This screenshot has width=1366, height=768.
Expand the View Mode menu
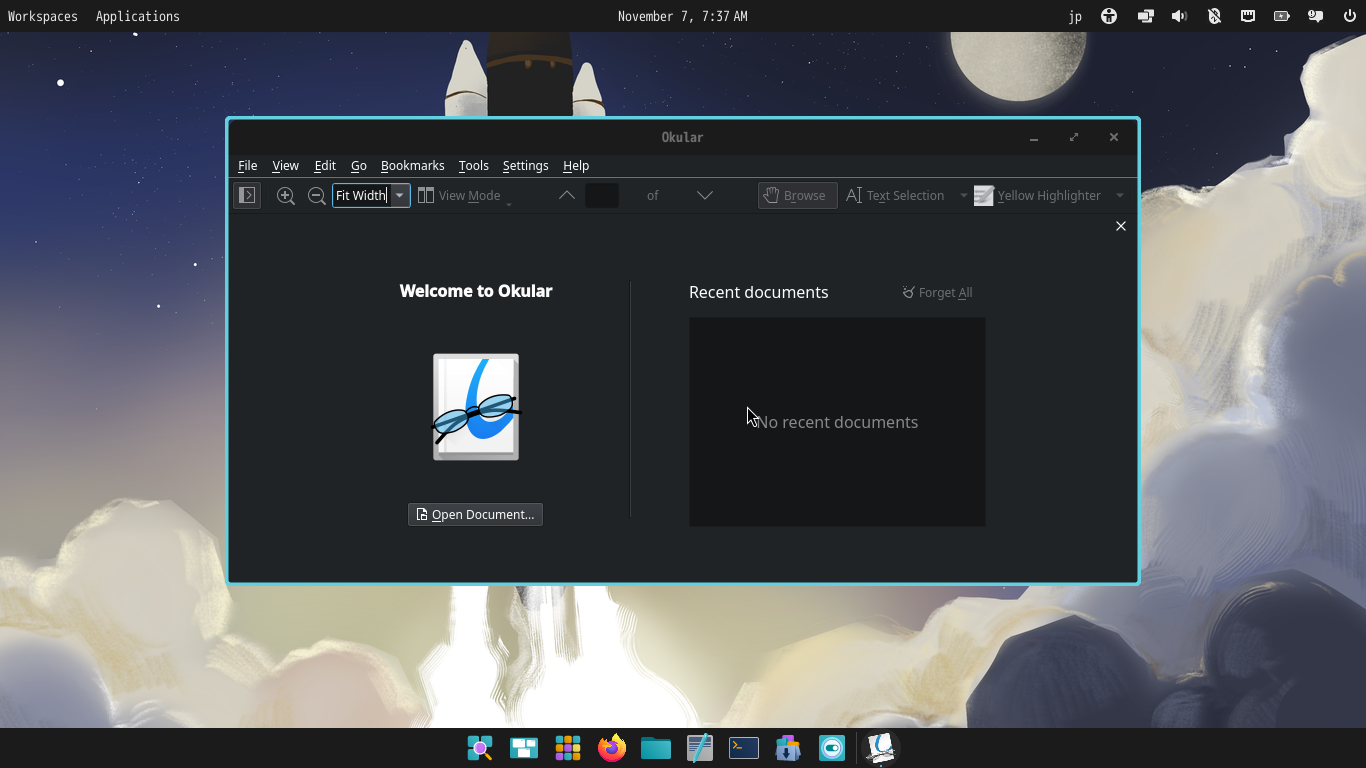[460, 196]
